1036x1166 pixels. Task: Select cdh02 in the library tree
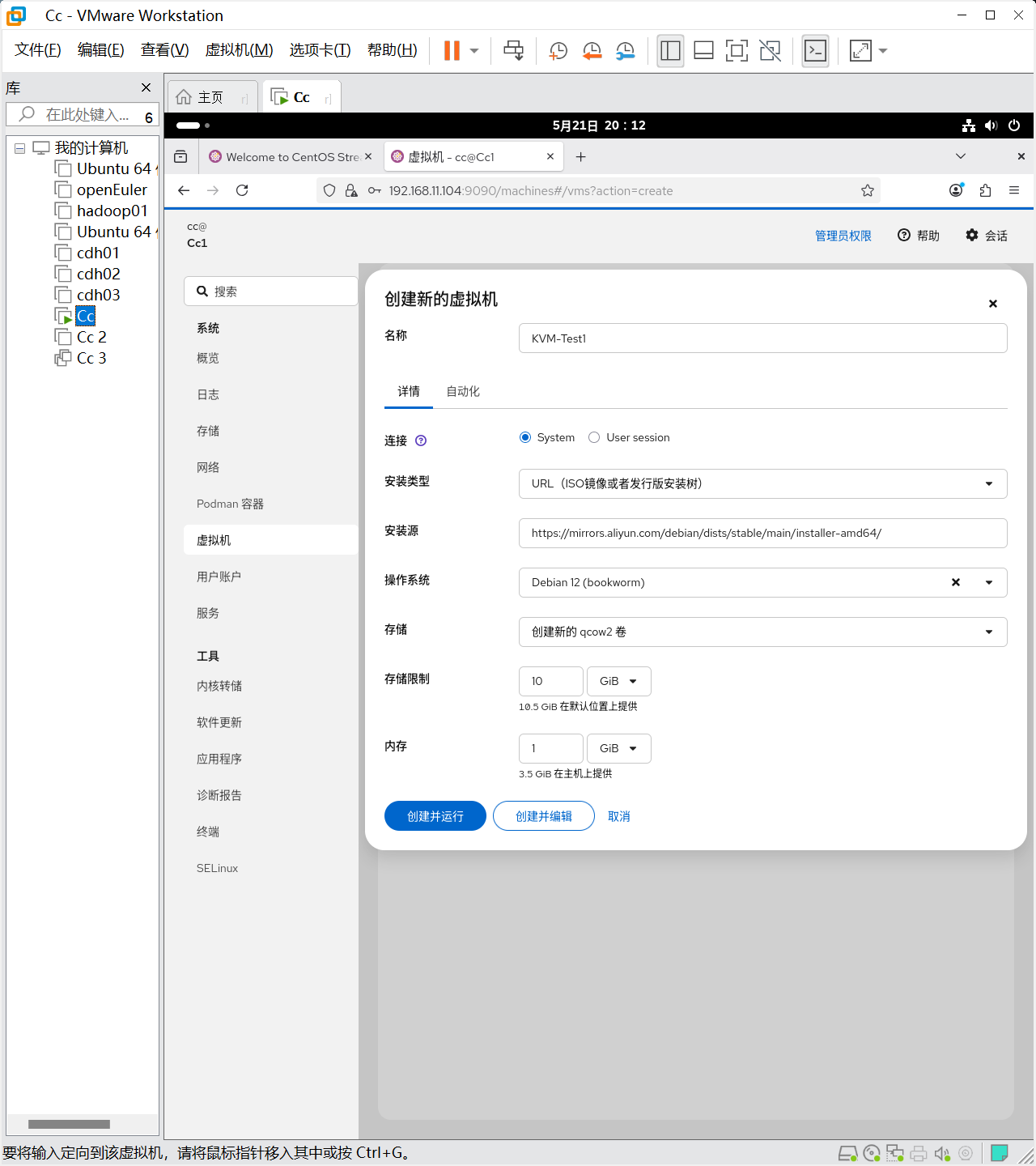click(x=98, y=274)
